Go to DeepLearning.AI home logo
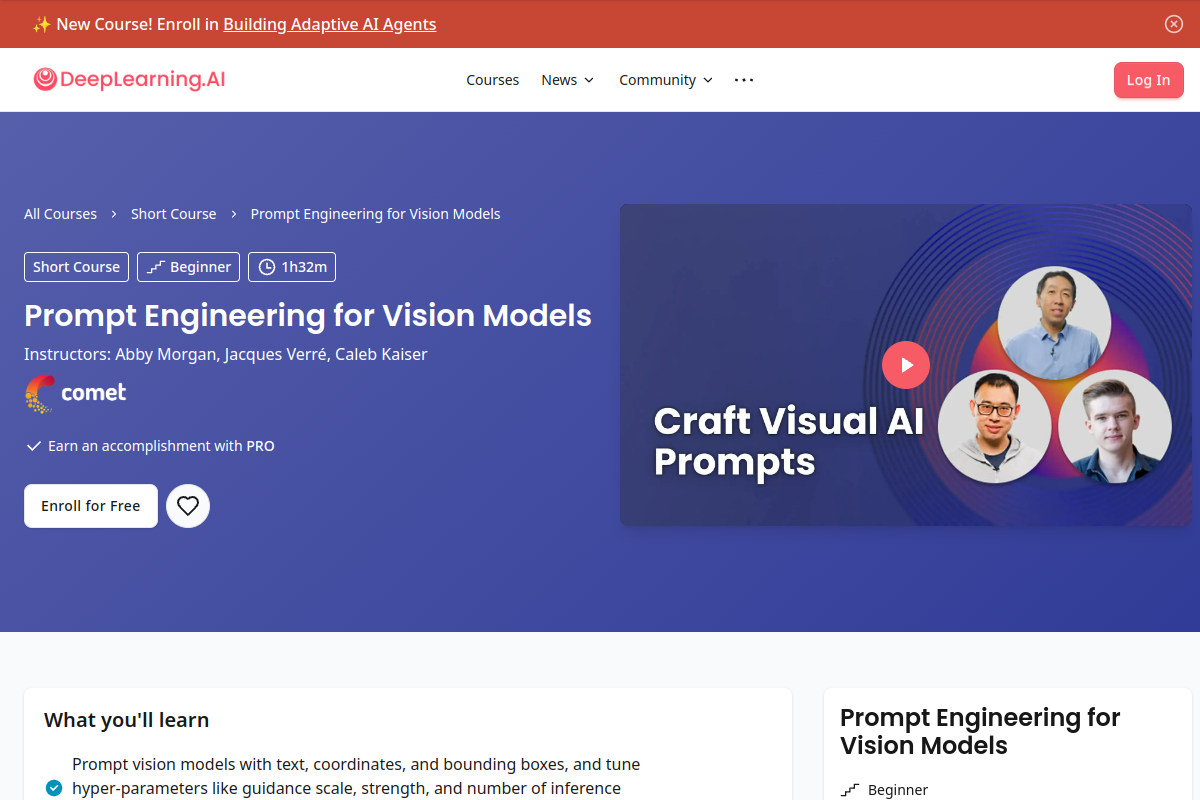 [x=129, y=80]
